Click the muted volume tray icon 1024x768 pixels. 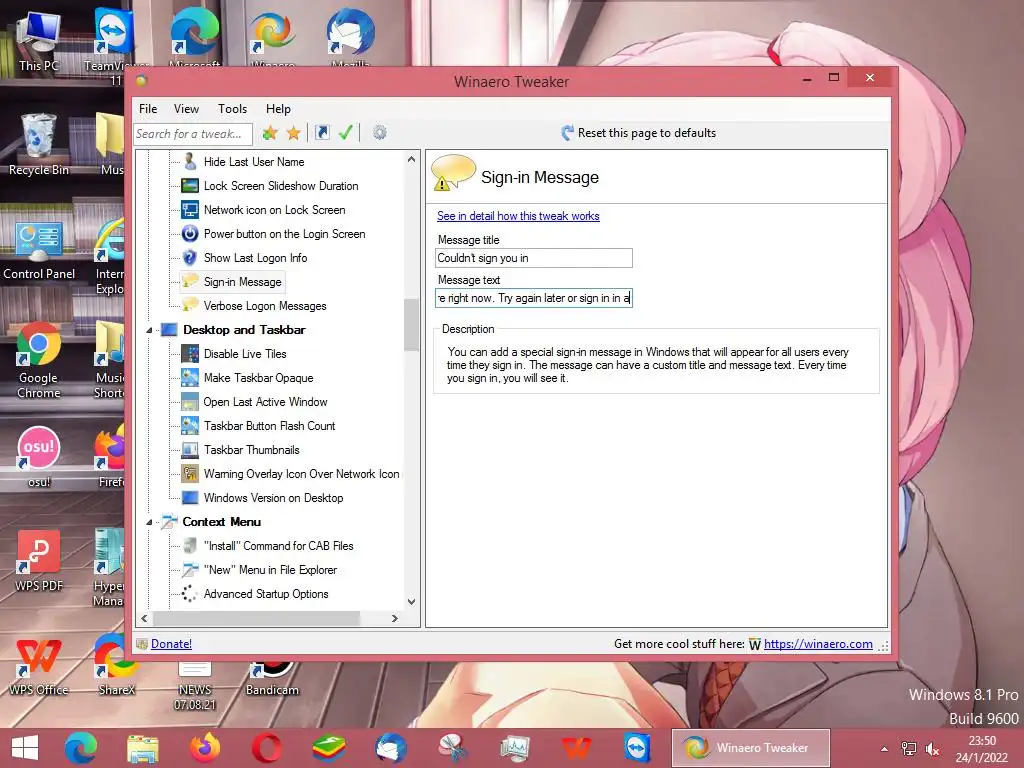tap(933, 749)
